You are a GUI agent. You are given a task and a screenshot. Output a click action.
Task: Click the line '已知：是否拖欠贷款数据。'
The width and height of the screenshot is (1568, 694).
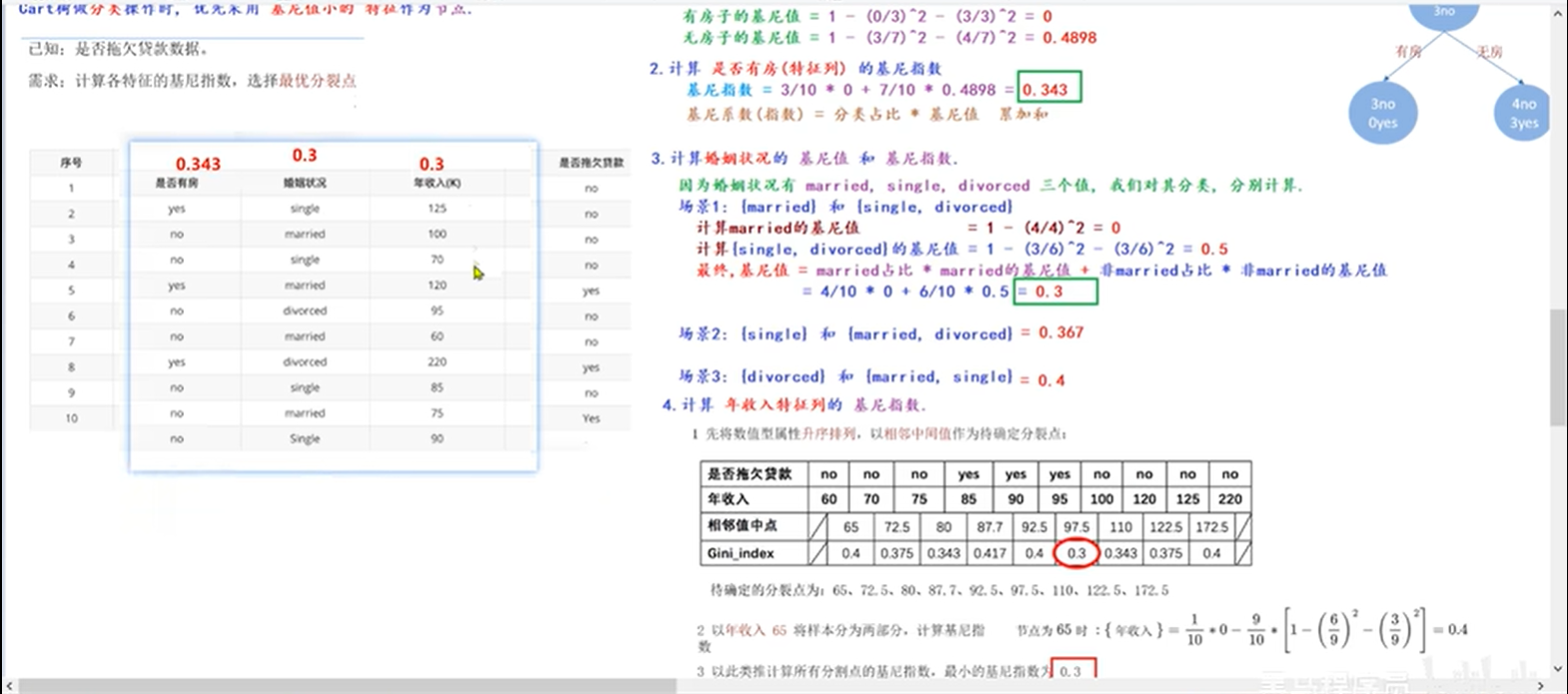(119, 49)
